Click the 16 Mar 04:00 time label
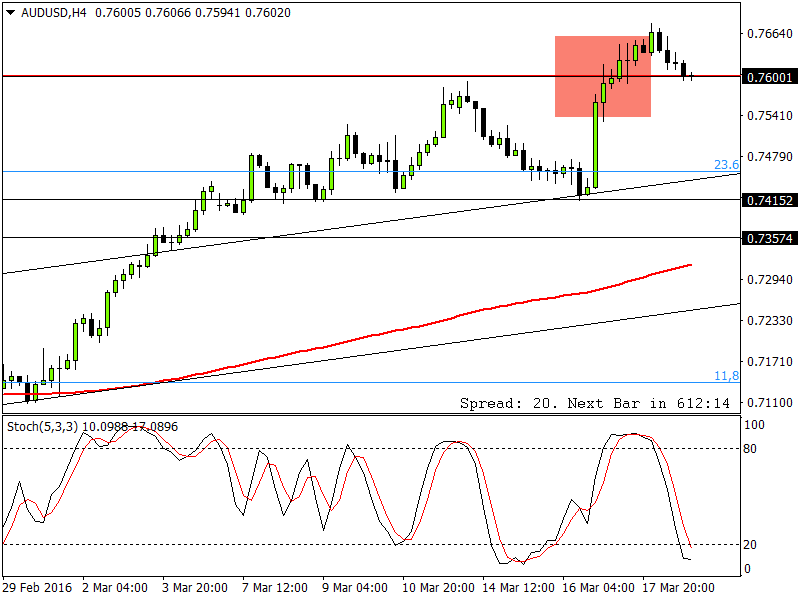The width and height of the screenshot is (800, 600). point(598,588)
